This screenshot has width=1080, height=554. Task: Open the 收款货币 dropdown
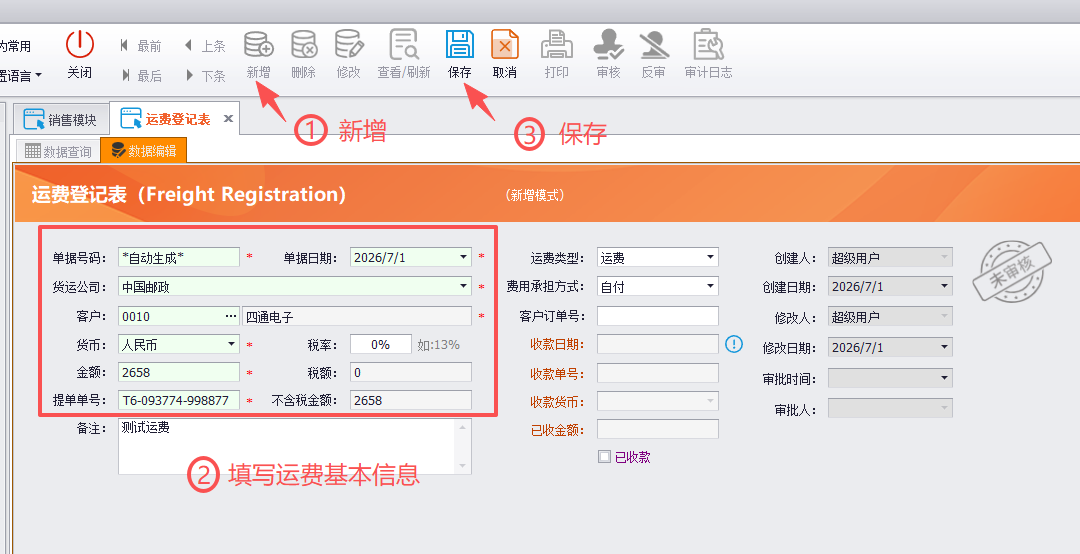coord(710,401)
